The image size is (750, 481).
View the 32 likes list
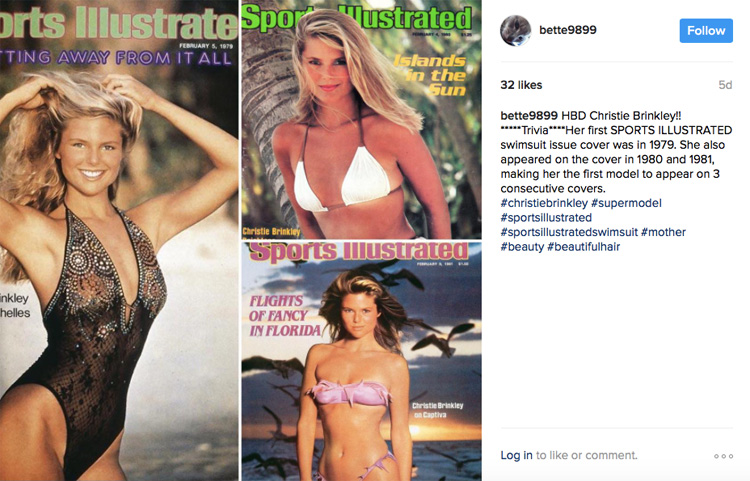[x=521, y=85]
